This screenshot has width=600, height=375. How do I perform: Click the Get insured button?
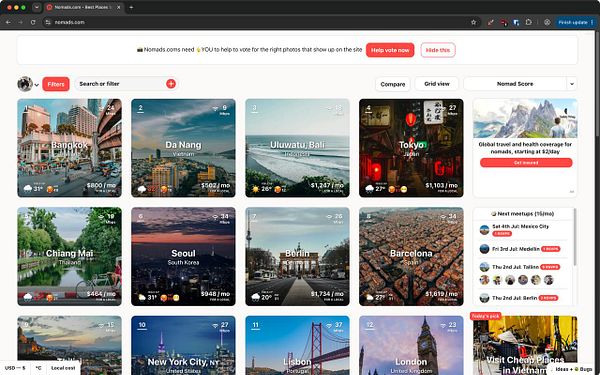tap(526, 163)
